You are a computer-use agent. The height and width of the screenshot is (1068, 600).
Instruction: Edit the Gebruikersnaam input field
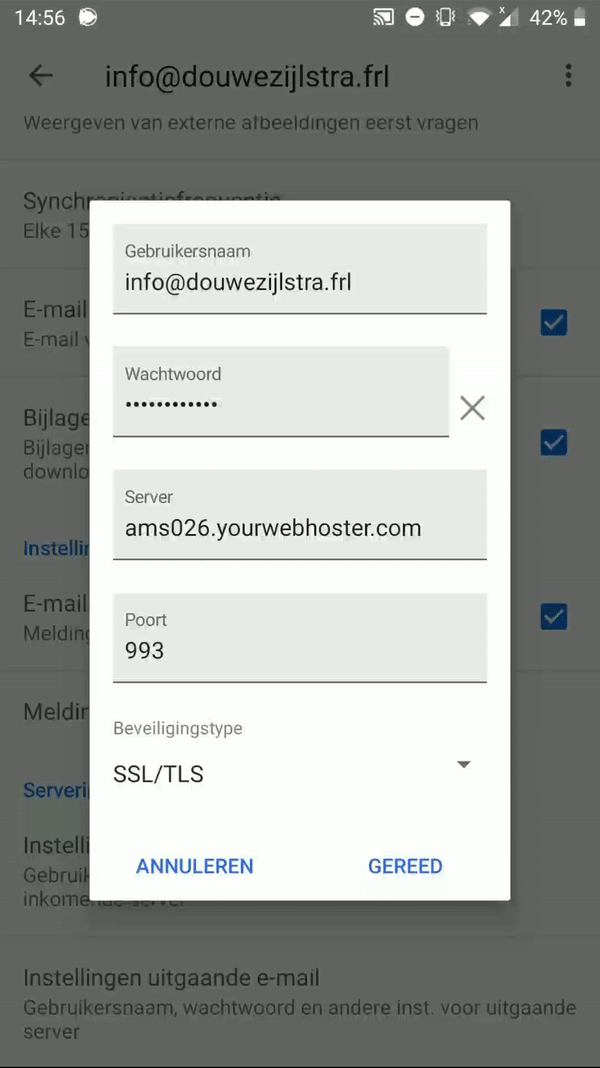300,269
